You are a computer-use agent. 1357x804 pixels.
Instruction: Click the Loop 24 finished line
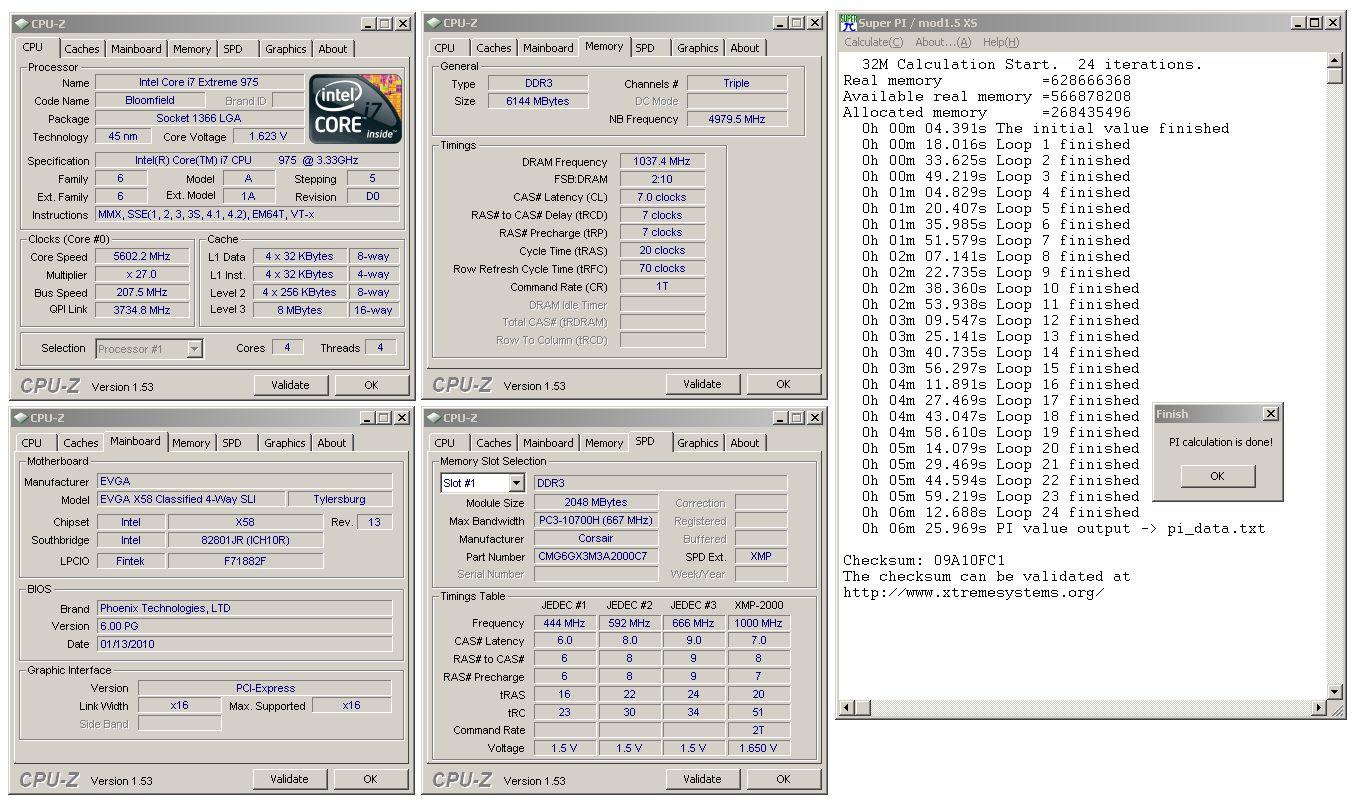1000,512
